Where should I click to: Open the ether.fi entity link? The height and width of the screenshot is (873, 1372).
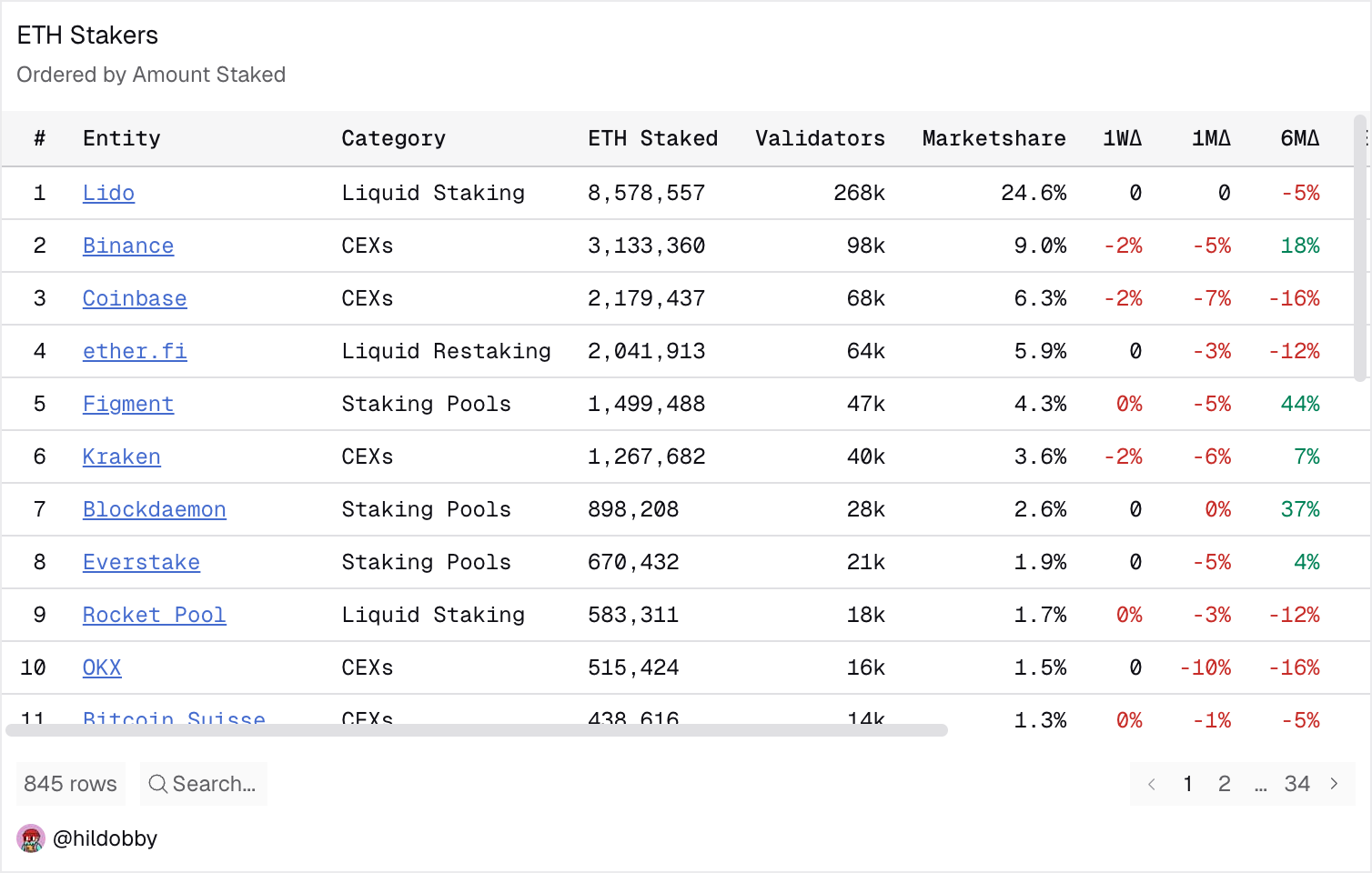click(x=135, y=351)
